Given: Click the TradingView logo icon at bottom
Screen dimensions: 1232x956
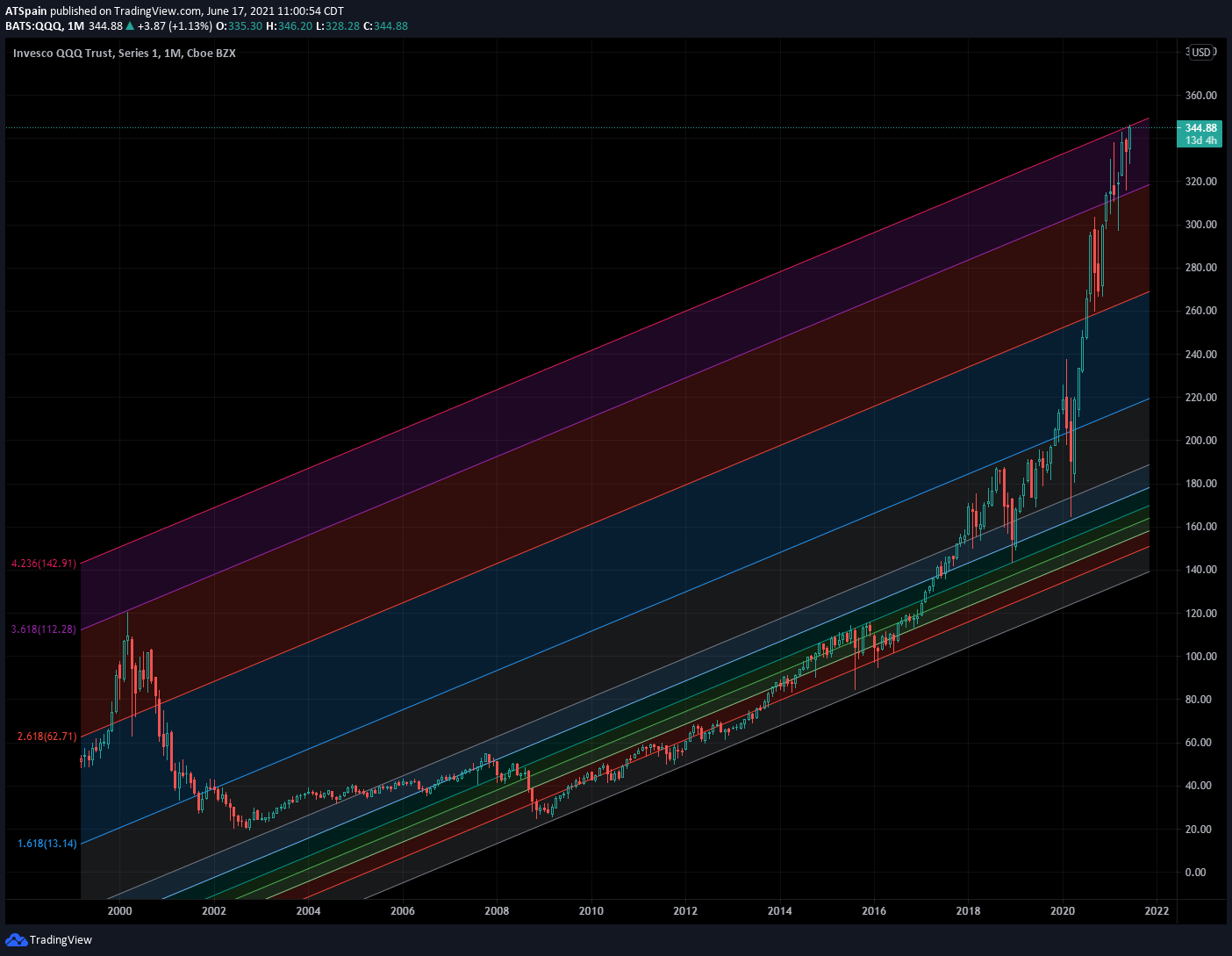Looking at the screenshot, I should coord(16,940).
